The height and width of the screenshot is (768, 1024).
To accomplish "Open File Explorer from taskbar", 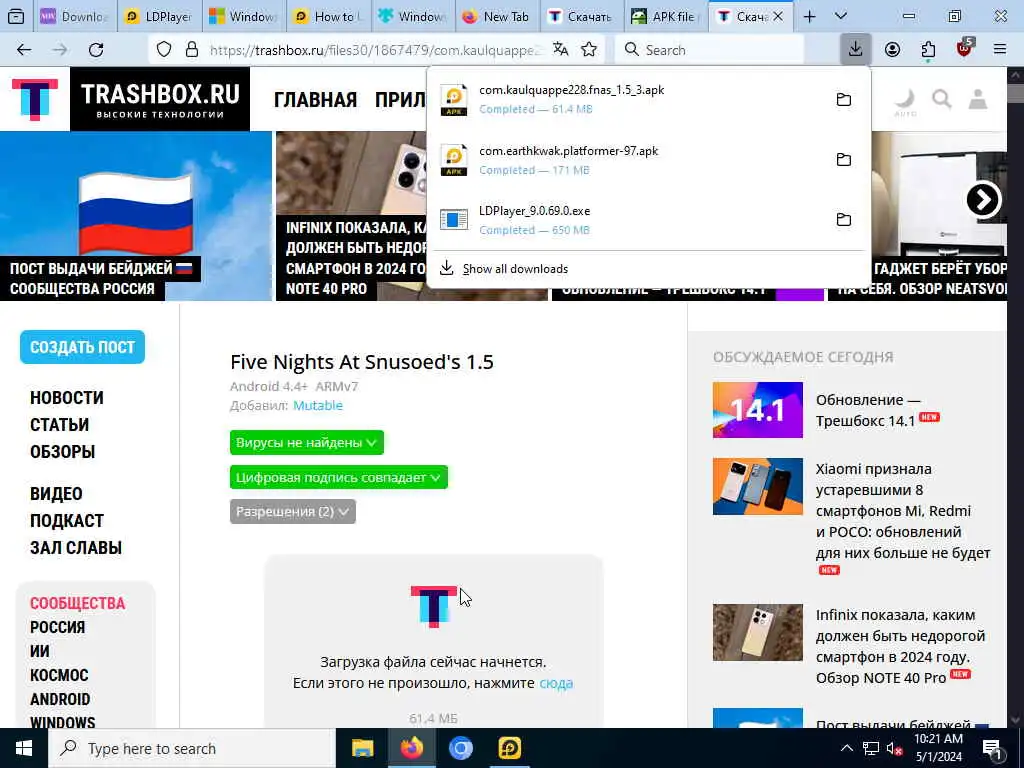I will (362, 748).
